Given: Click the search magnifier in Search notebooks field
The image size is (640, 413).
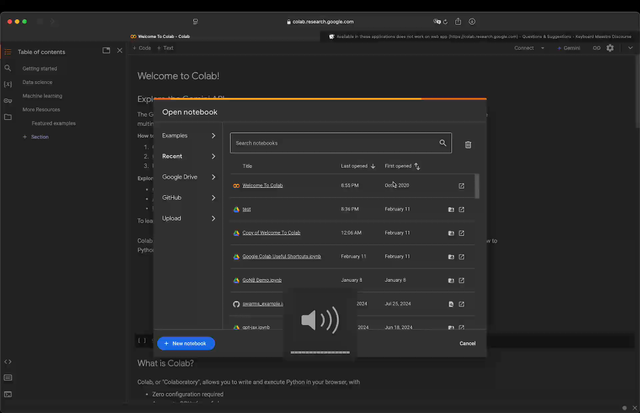Looking at the screenshot, I should tap(442, 143).
